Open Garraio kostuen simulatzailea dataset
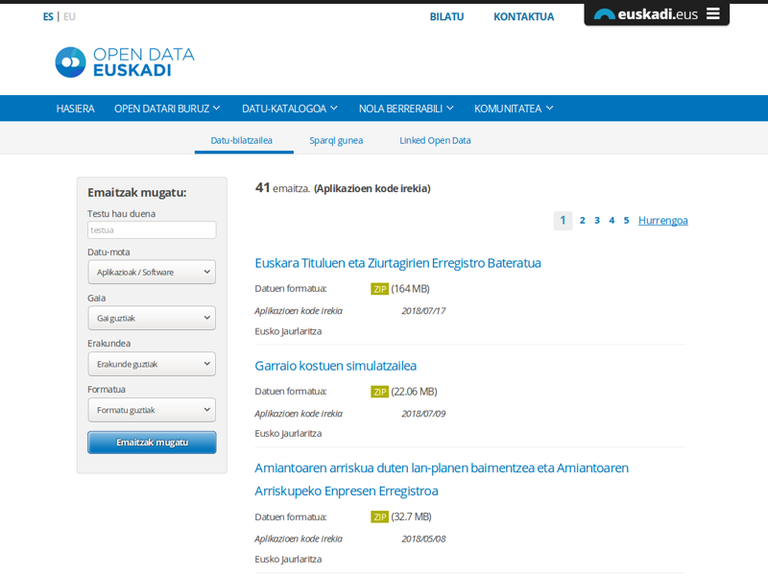 tap(336, 366)
